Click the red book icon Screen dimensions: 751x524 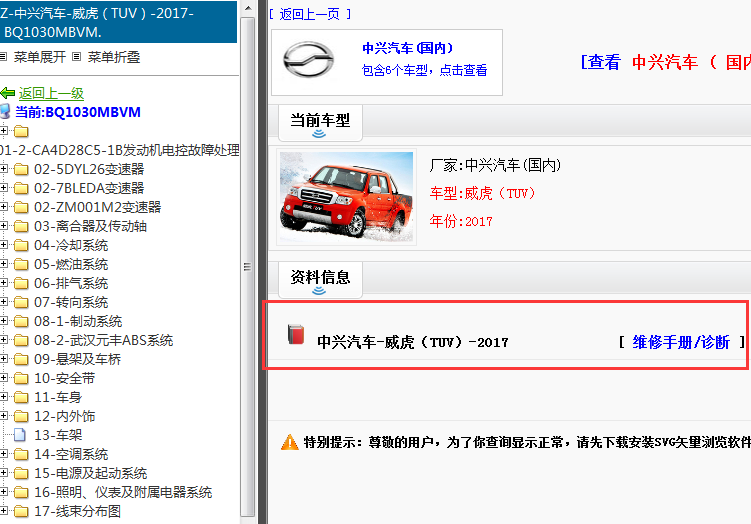(296, 334)
